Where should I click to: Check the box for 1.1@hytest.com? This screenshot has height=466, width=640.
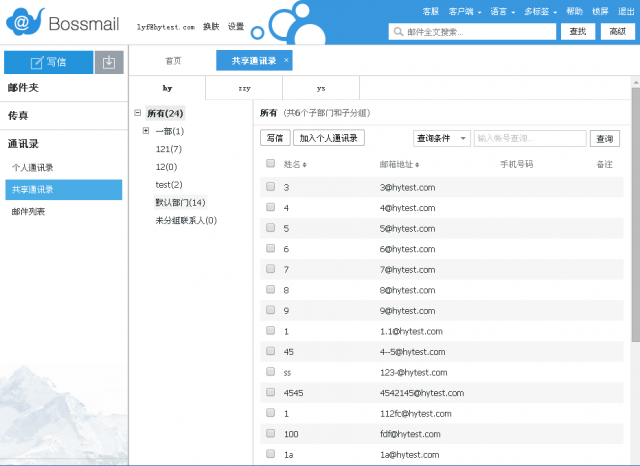pos(270,330)
